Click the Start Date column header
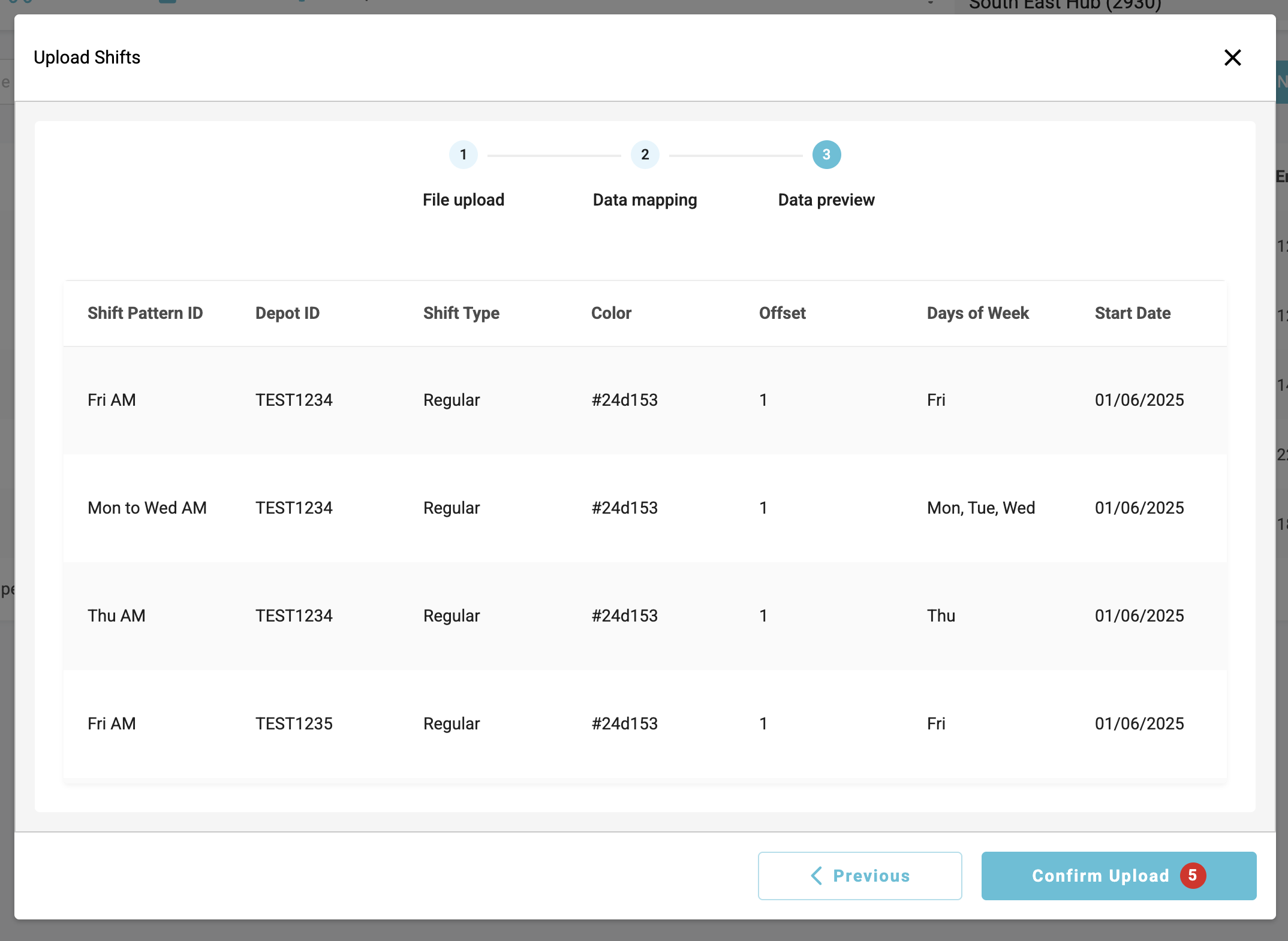Viewport: 1288px width, 941px height. (1132, 313)
